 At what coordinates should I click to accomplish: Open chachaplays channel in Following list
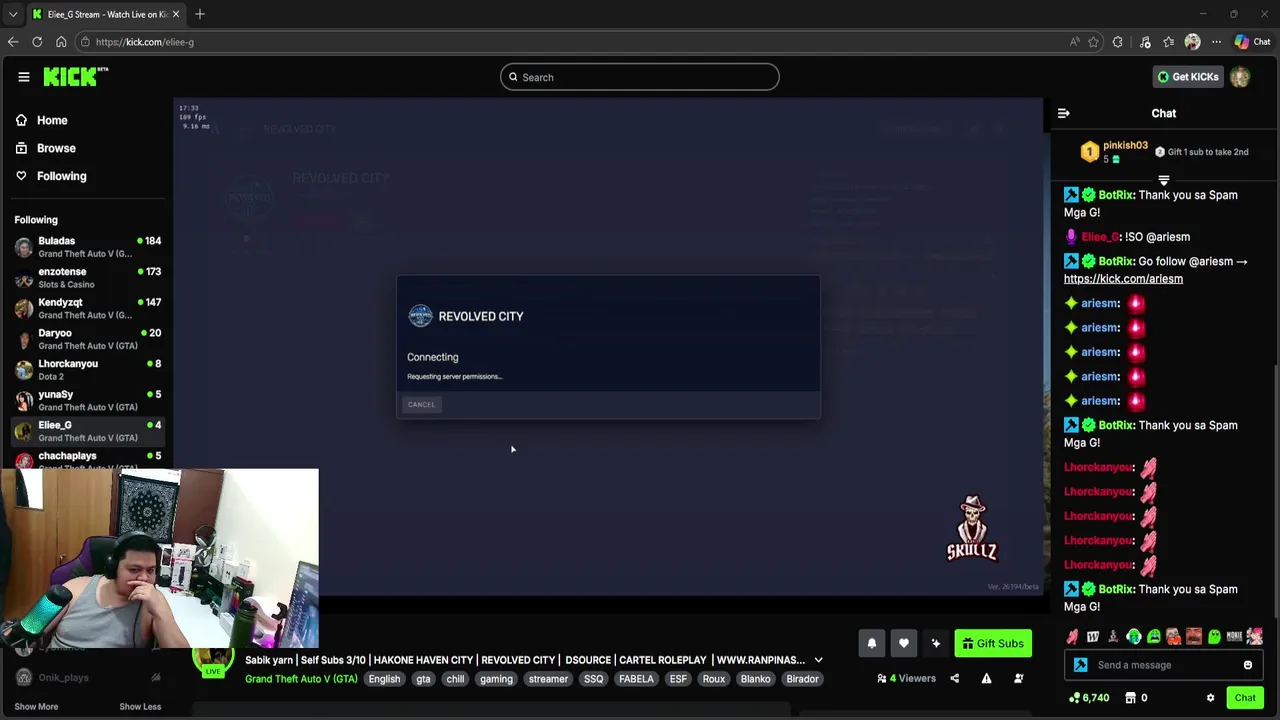pos(88,459)
